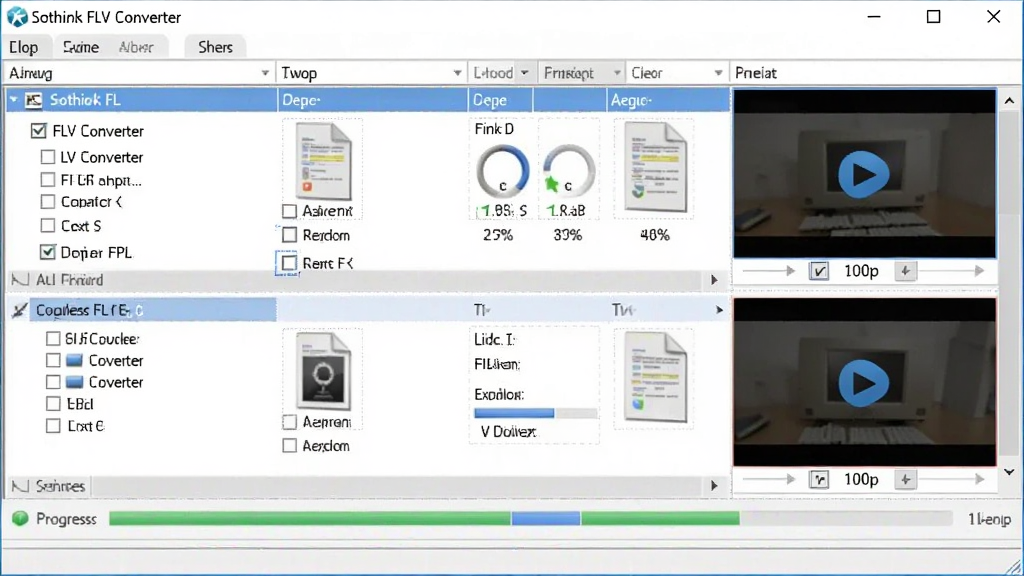Click the green star gauge showing 39%
This screenshot has width=1024, height=576.
[568, 172]
